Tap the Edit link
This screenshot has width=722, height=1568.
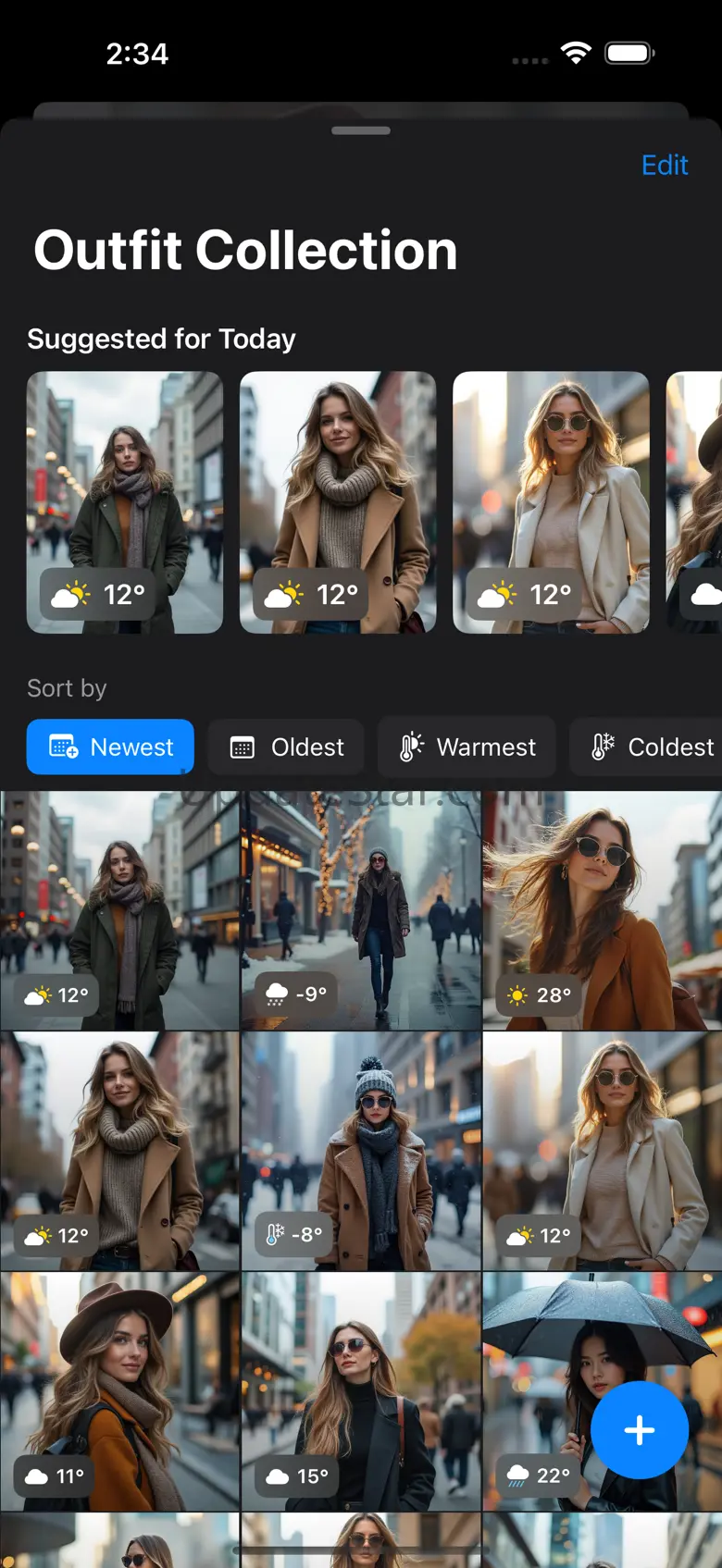point(665,165)
